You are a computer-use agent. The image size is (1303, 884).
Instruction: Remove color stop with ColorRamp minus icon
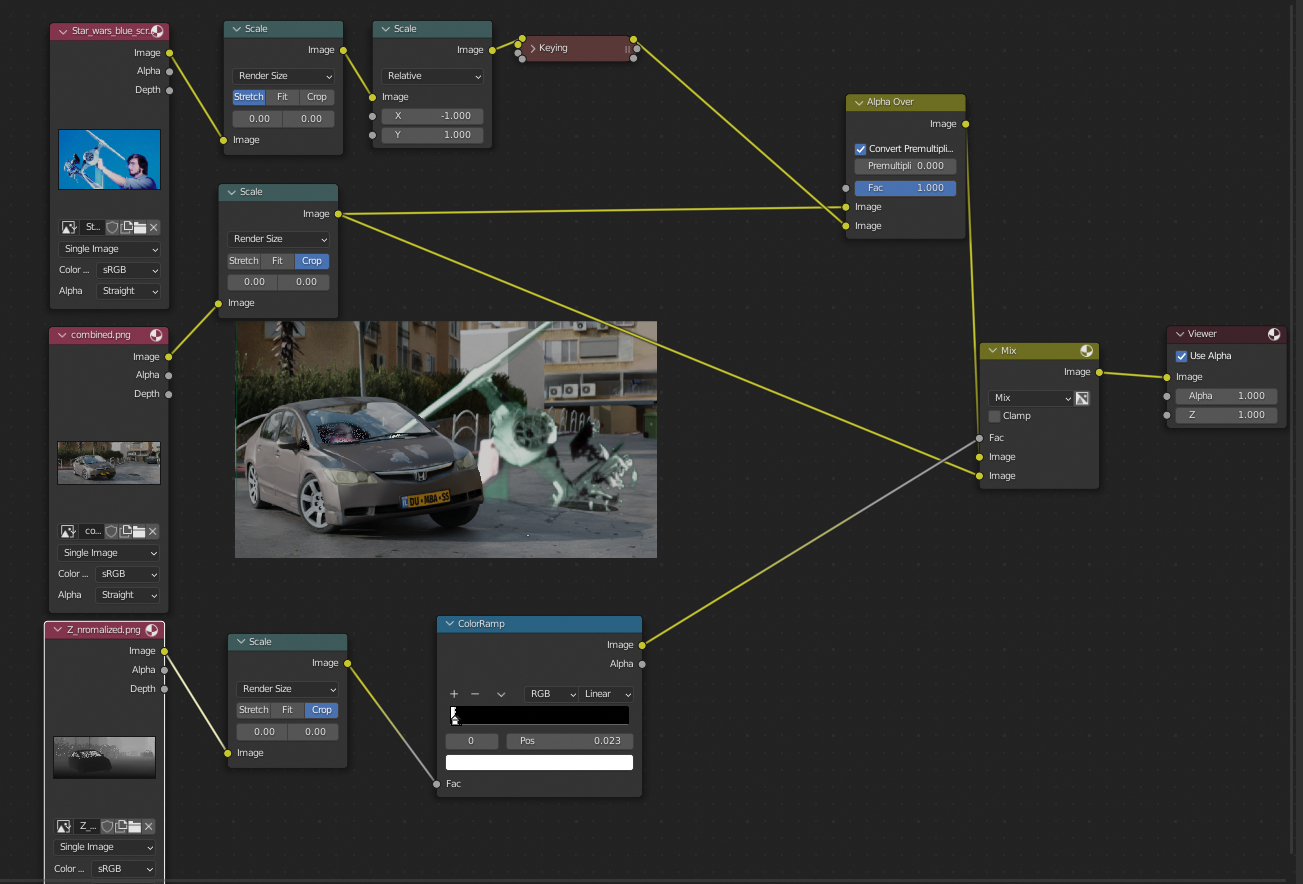pyautogui.click(x=475, y=694)
